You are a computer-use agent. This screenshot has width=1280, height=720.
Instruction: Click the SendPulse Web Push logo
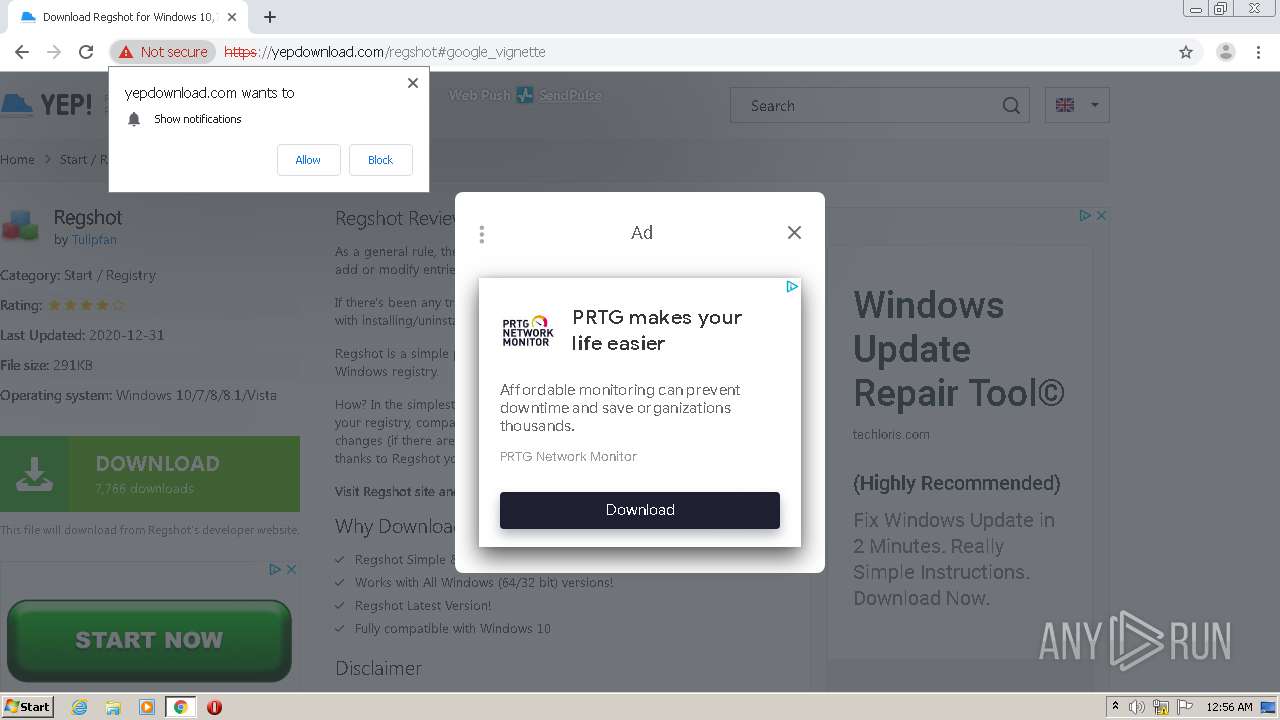525,95
